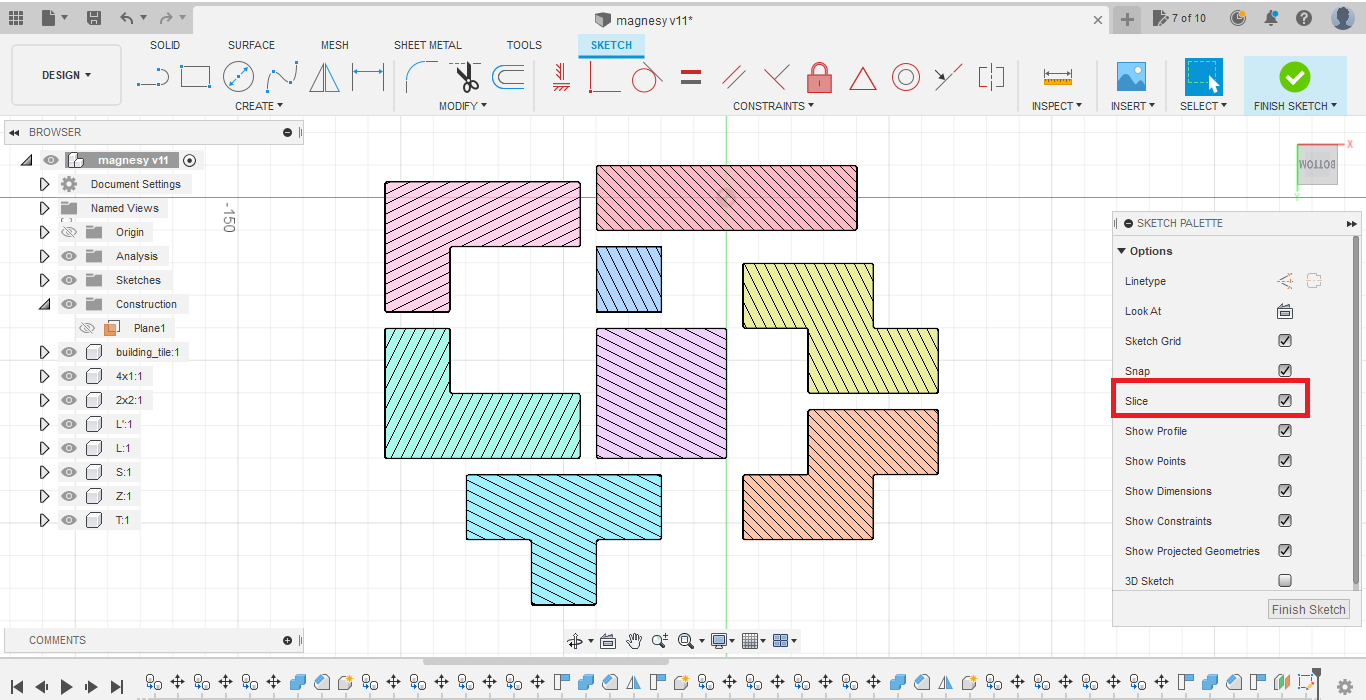The height and width of the screenshot is (700, 1366).
Task: Collapse the Construction folder
Action: (44, 304)
